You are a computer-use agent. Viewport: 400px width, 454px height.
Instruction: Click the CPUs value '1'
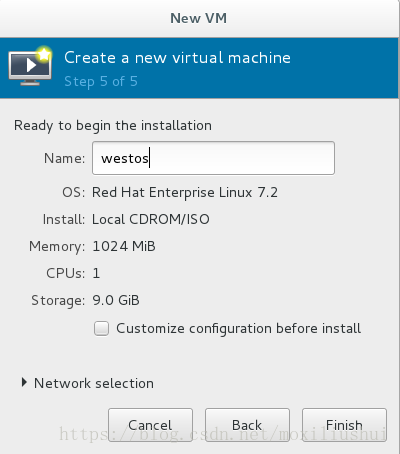[96, 273]
